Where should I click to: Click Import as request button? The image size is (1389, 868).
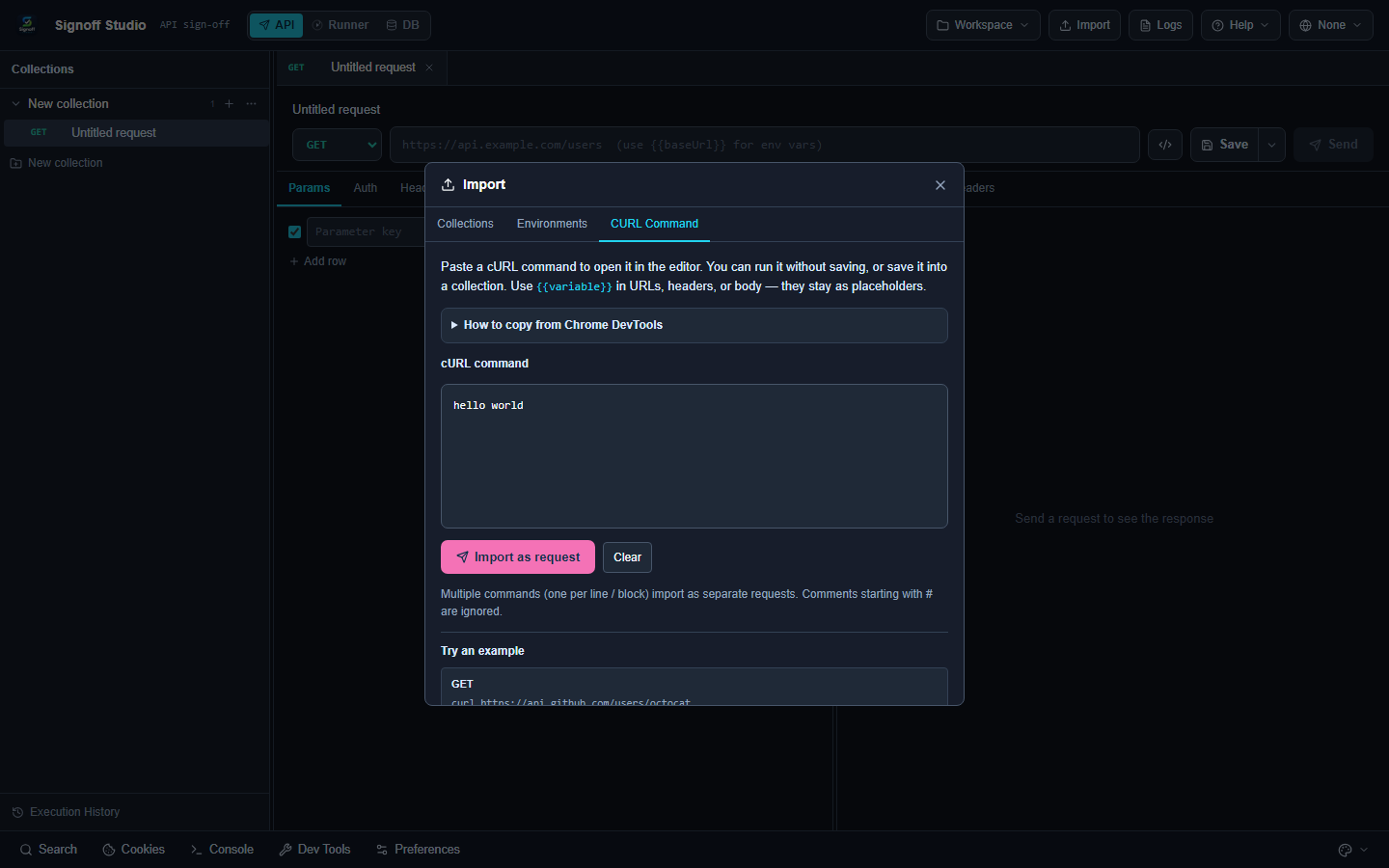(518, 557)
